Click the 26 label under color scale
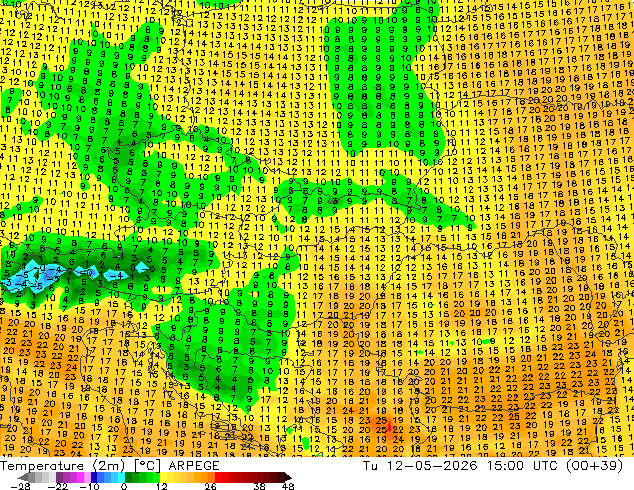The height and width of the screenshot is (490, 634). (210, 486)
